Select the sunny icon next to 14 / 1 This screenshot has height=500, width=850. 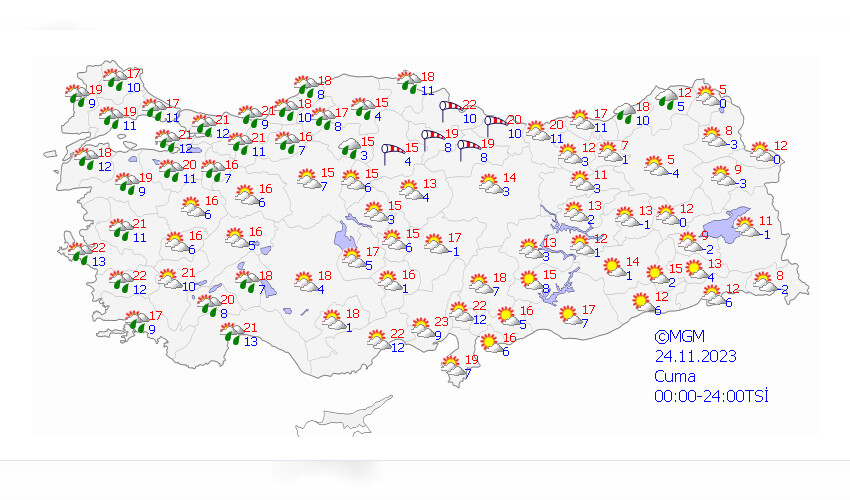click(615, 268)
